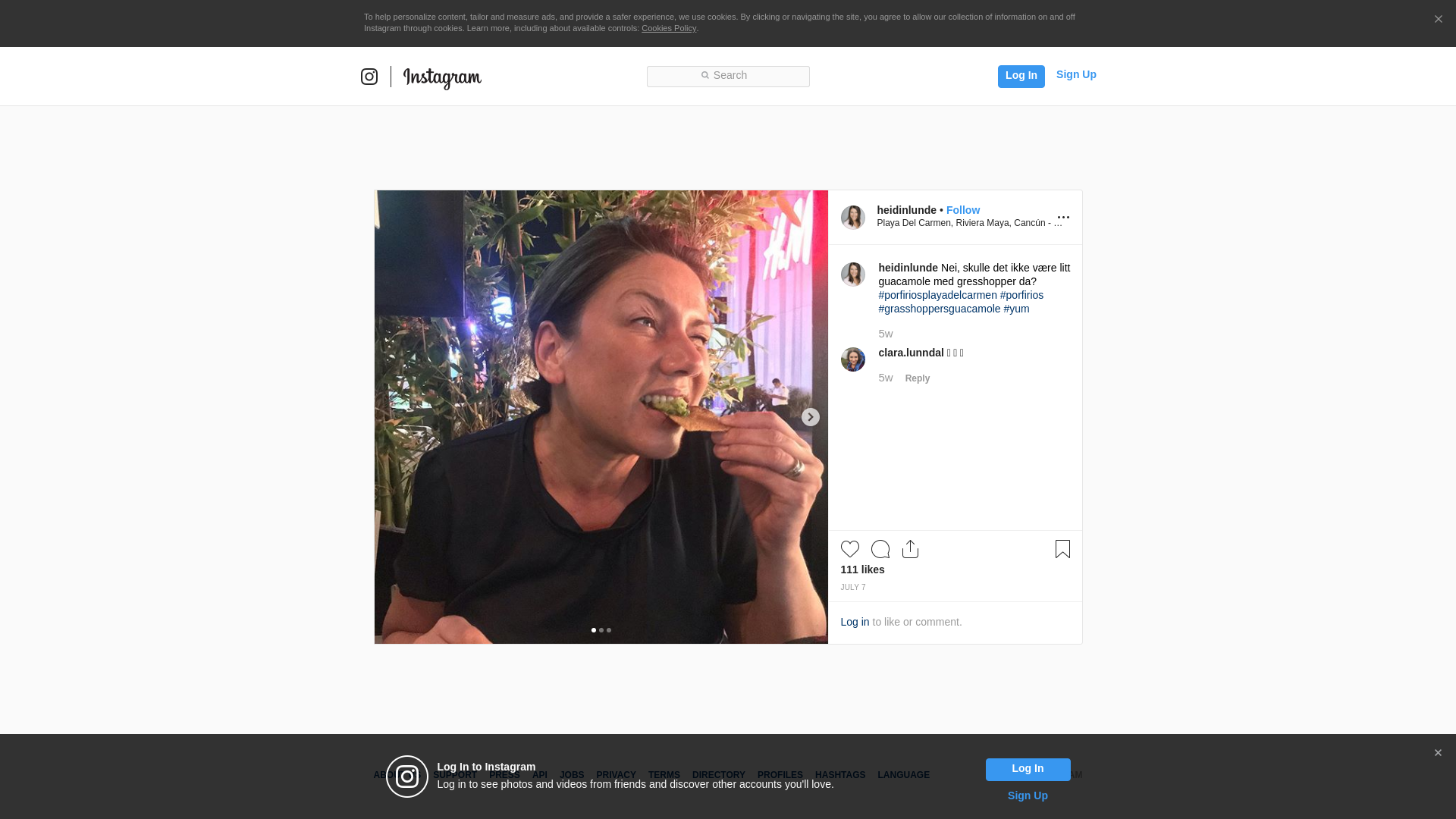
Task: Open the Sign Up link in header
Action: pyautogui.click(x=1076, y=74)
